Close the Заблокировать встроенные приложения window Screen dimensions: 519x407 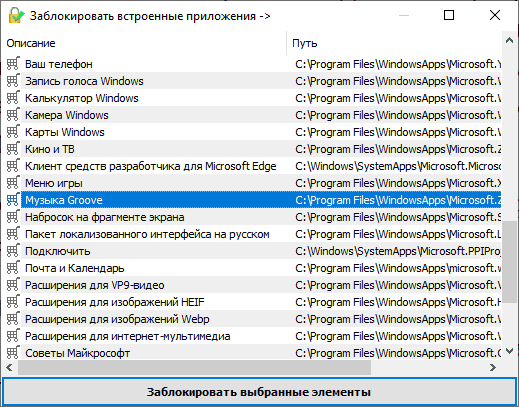point(495,15)
